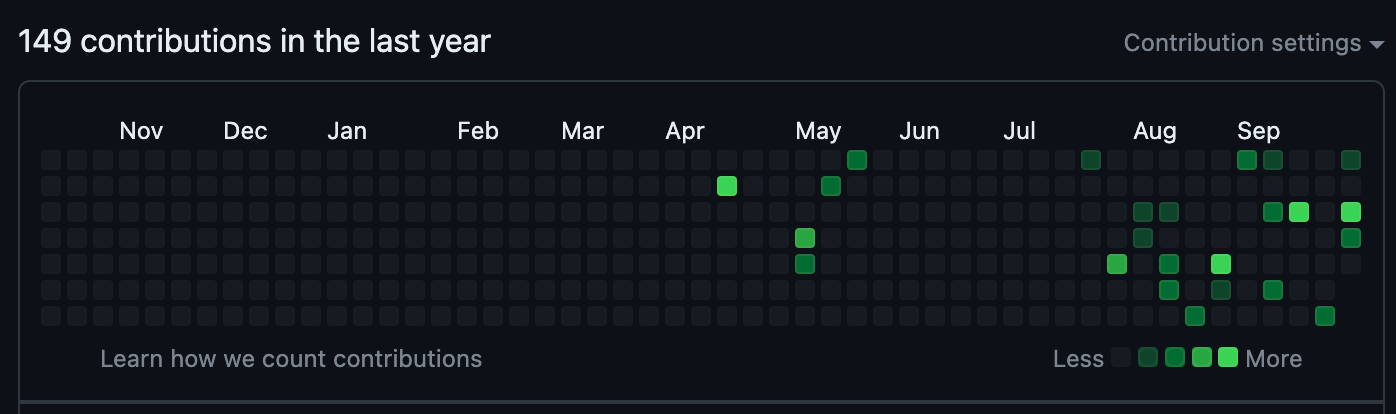This screenshot has height=414, width=1396.
Task: Click the empty legend square beside Less
Action: (1121, 357)
